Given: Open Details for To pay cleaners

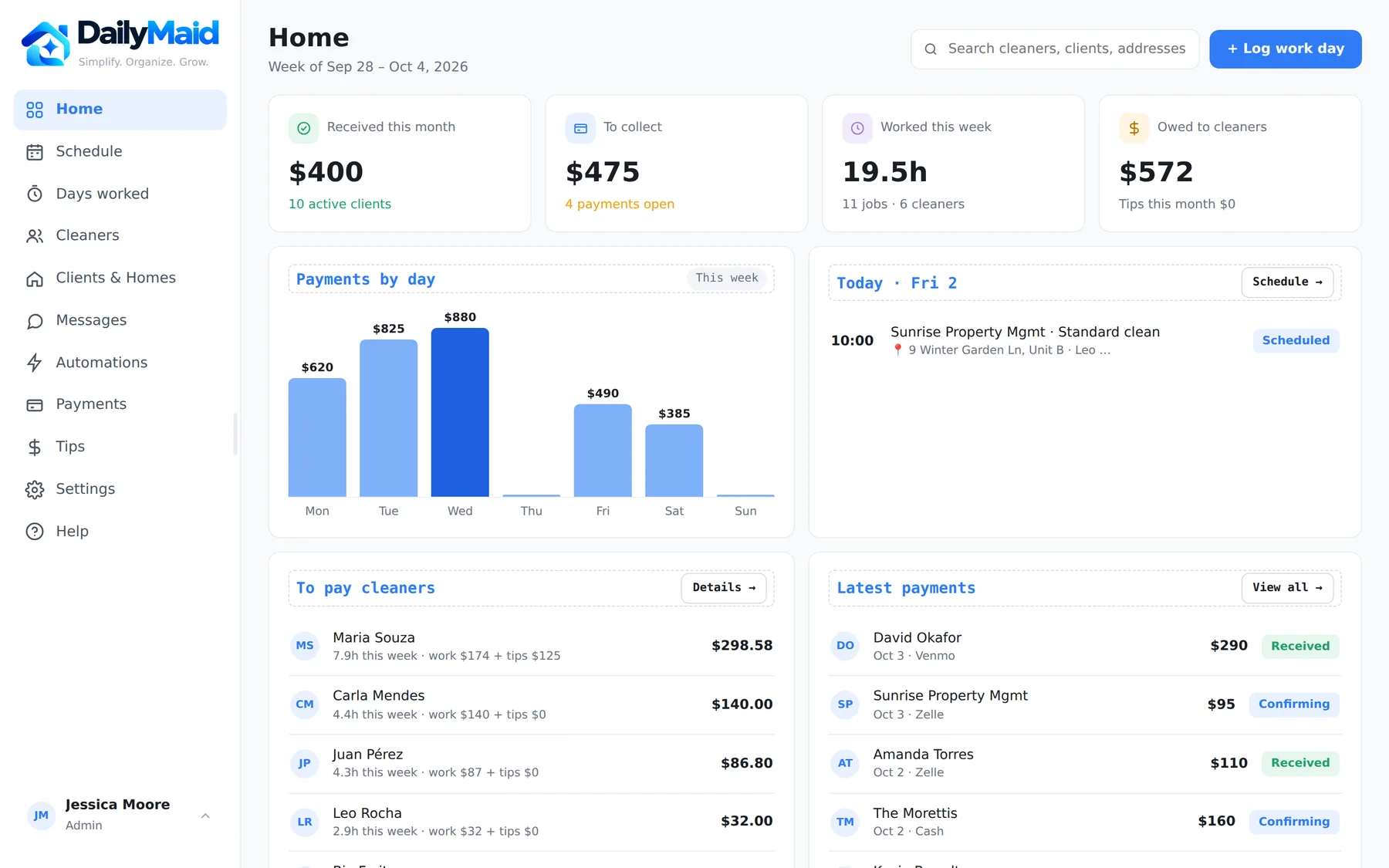Looking at the screenshot, I should click(724, 588).
